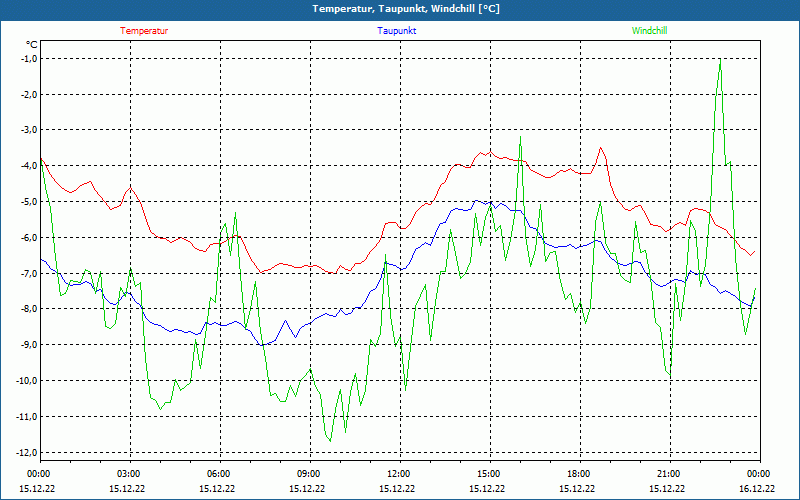Screen dimensions: 800x500
Task: Click the 06:00 time axis label
Action: (220, 474)
